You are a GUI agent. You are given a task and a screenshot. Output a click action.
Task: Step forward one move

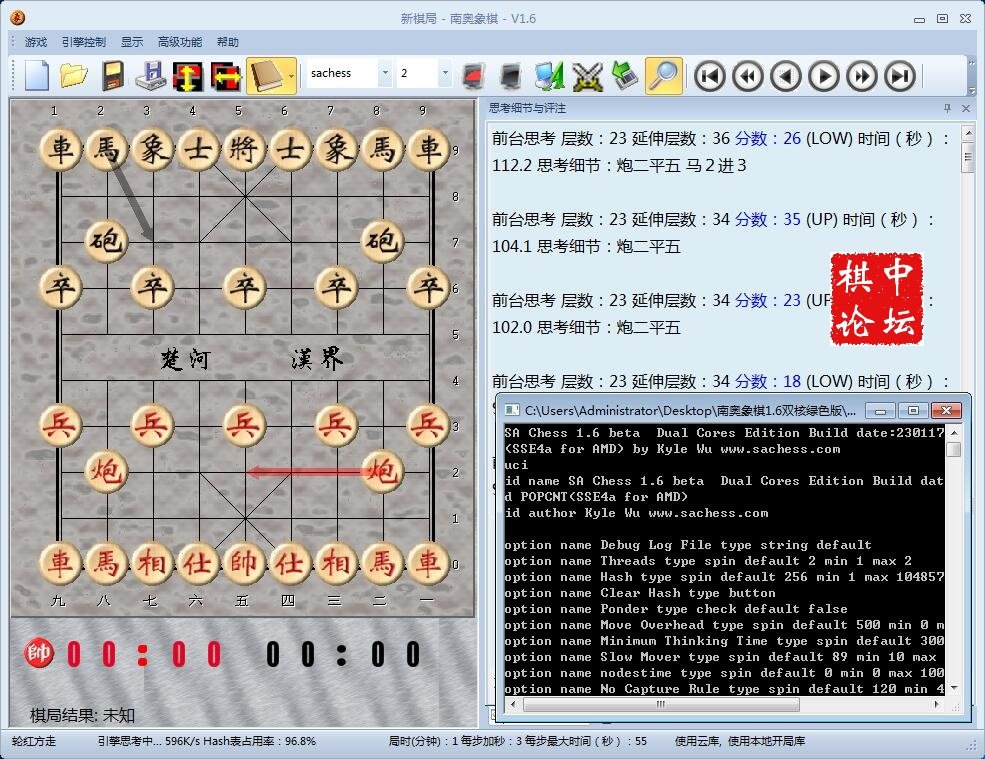824,76
